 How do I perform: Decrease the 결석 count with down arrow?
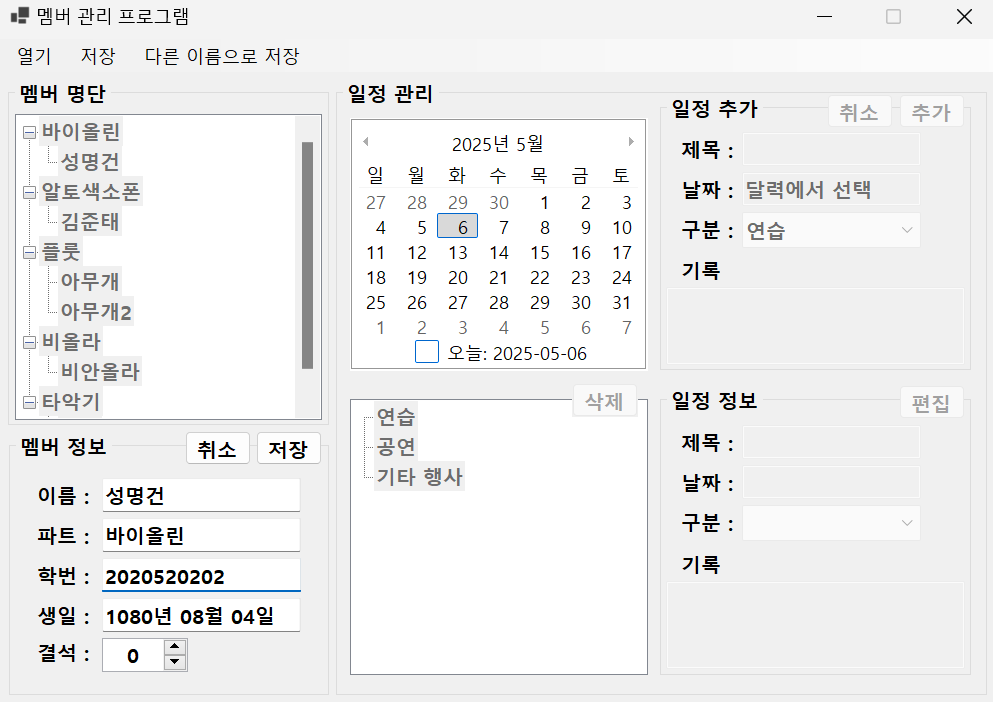coord(175,662)
